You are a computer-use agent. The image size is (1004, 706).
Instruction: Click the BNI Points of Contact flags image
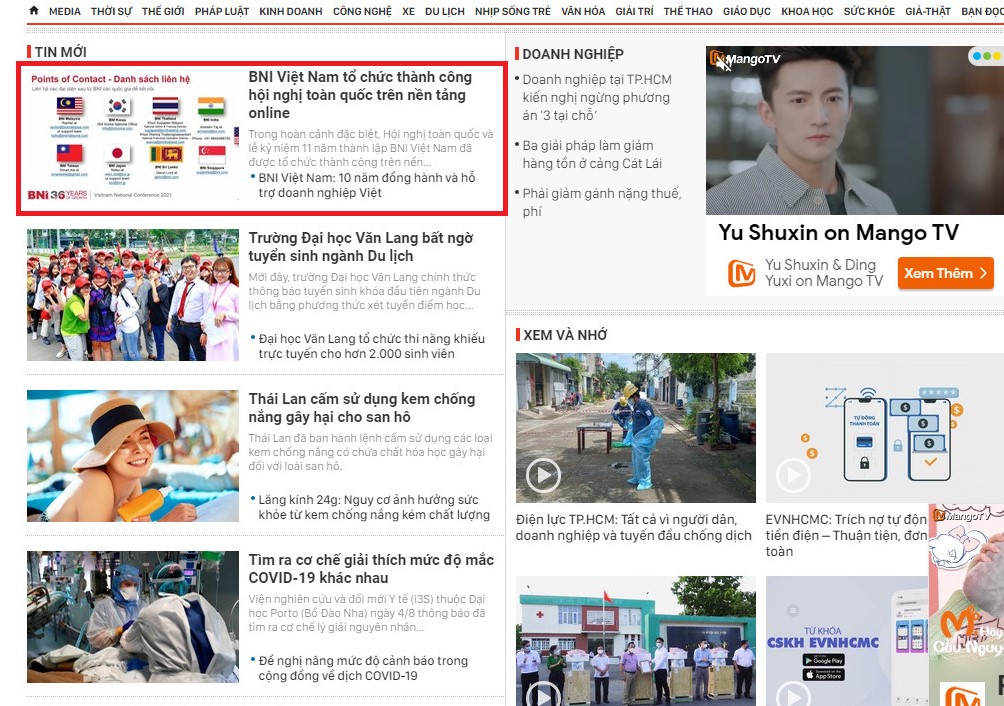pyautogui.click(x=133, y=136)
